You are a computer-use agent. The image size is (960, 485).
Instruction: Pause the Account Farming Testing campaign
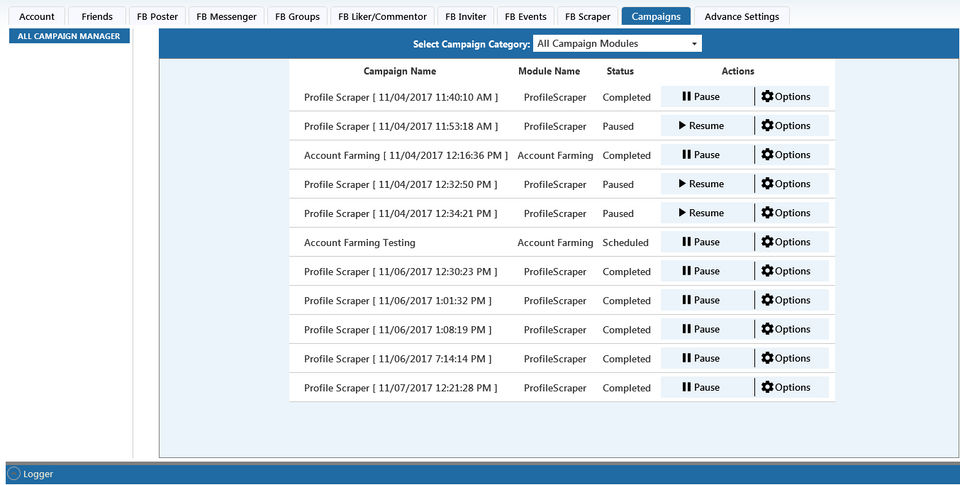pyautogui.click(x=707, y=242)
